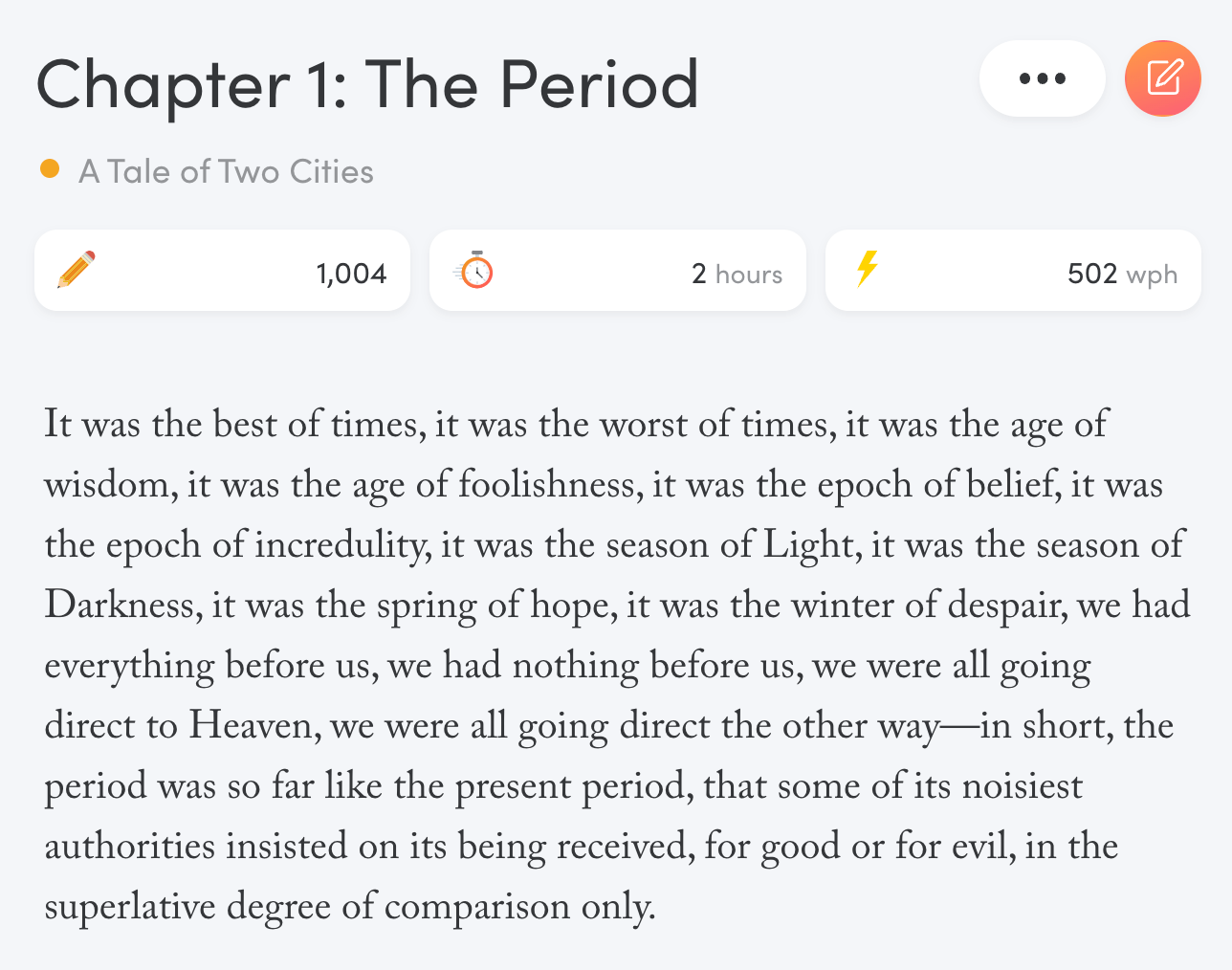
Task: Select the 2 hours duration value
Action: (x=737, y=274)
